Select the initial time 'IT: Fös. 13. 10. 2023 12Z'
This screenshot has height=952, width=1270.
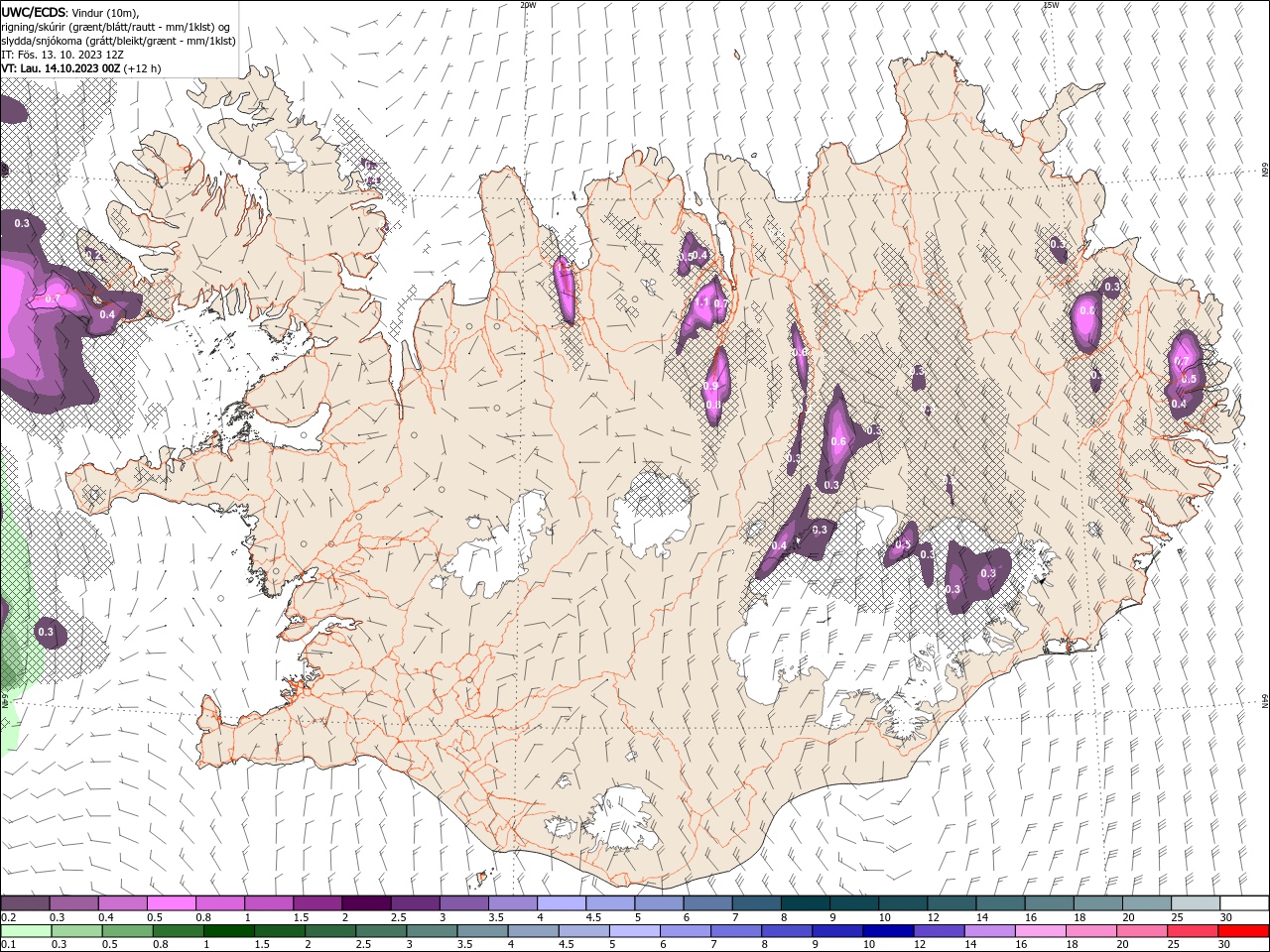[61, 55]
